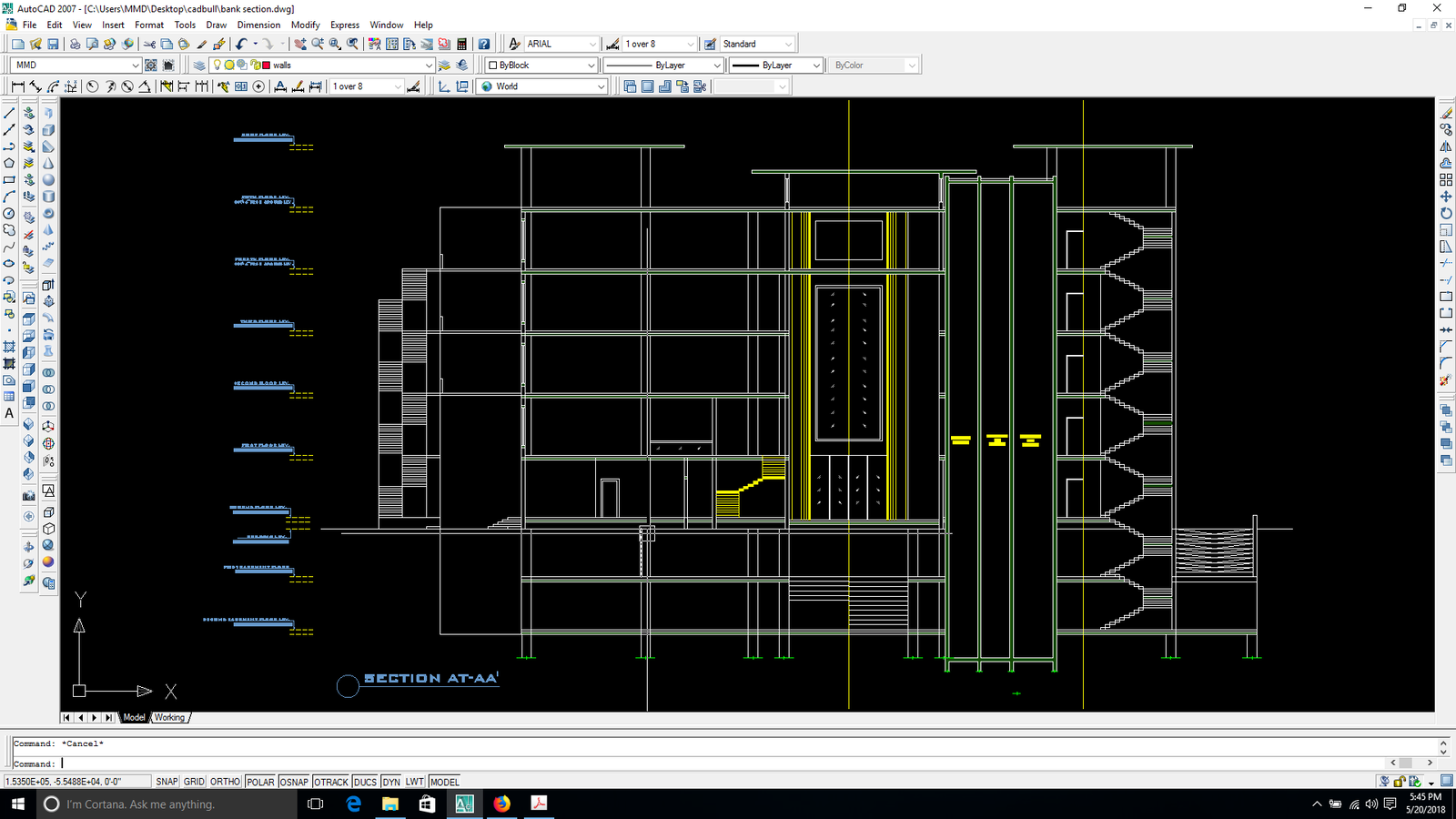Image resolution: width=1456 pixels, height=819 pixels.
Task: Toggle ORTHO mode in the status bar
Action: coord(225,782)
